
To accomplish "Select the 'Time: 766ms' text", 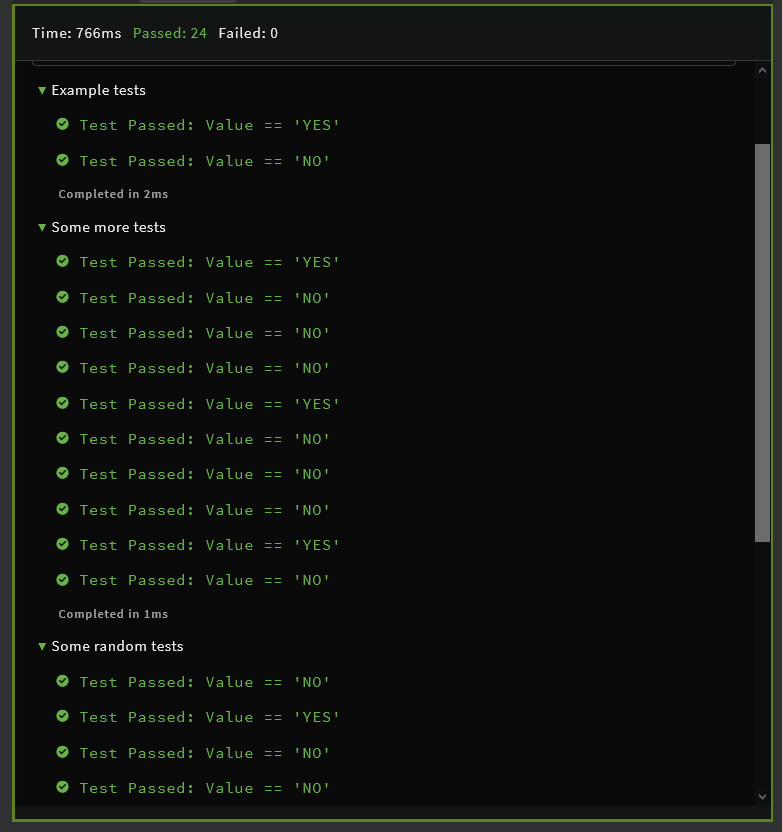I will point(76,33).
